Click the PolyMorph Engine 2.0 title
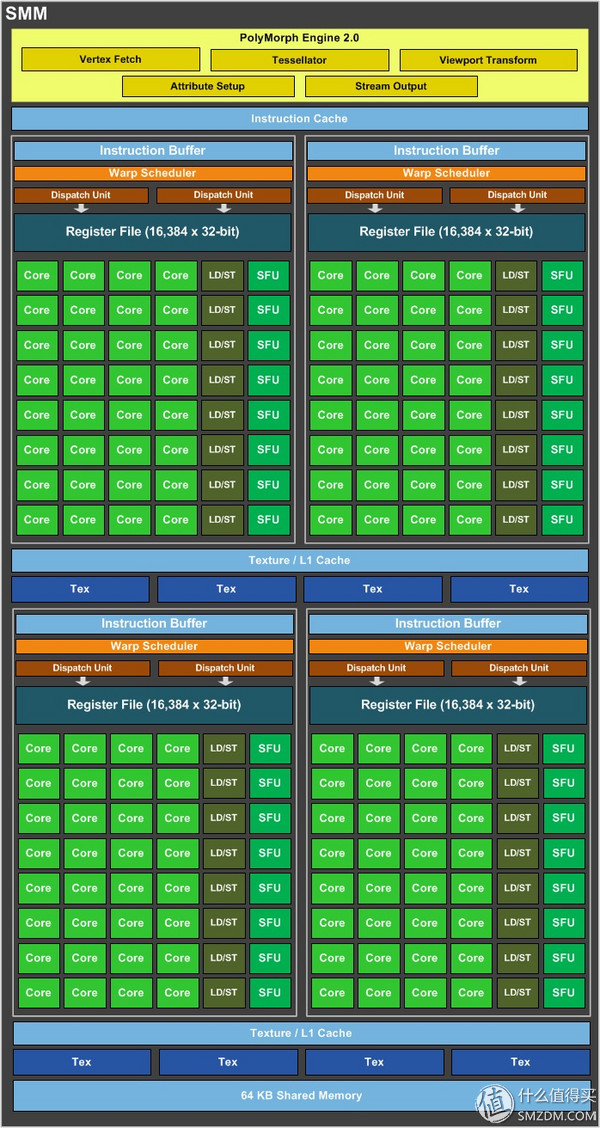 [x=299, y=38]
